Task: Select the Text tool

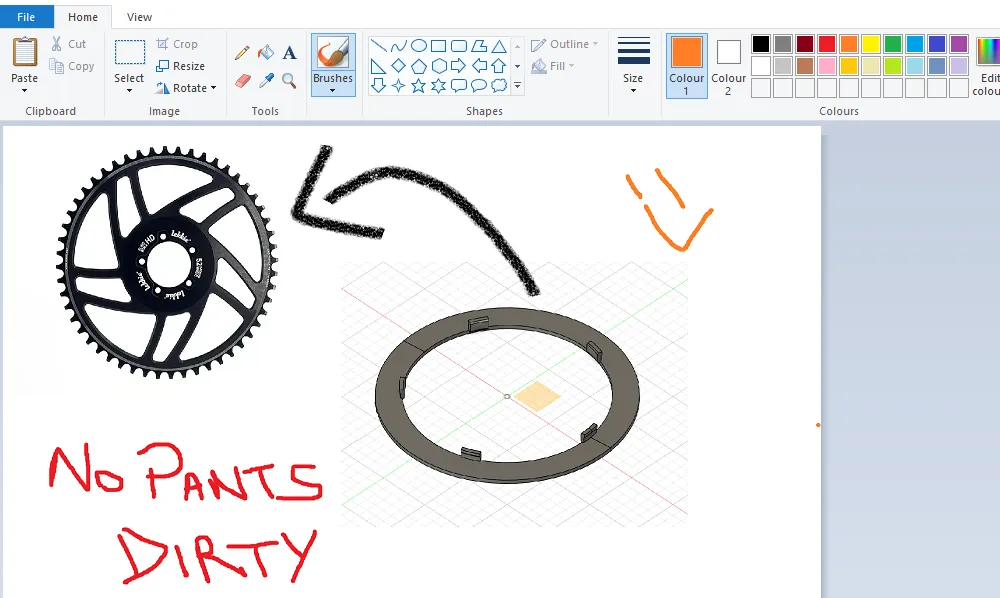Action: click(x=290, y=52)
